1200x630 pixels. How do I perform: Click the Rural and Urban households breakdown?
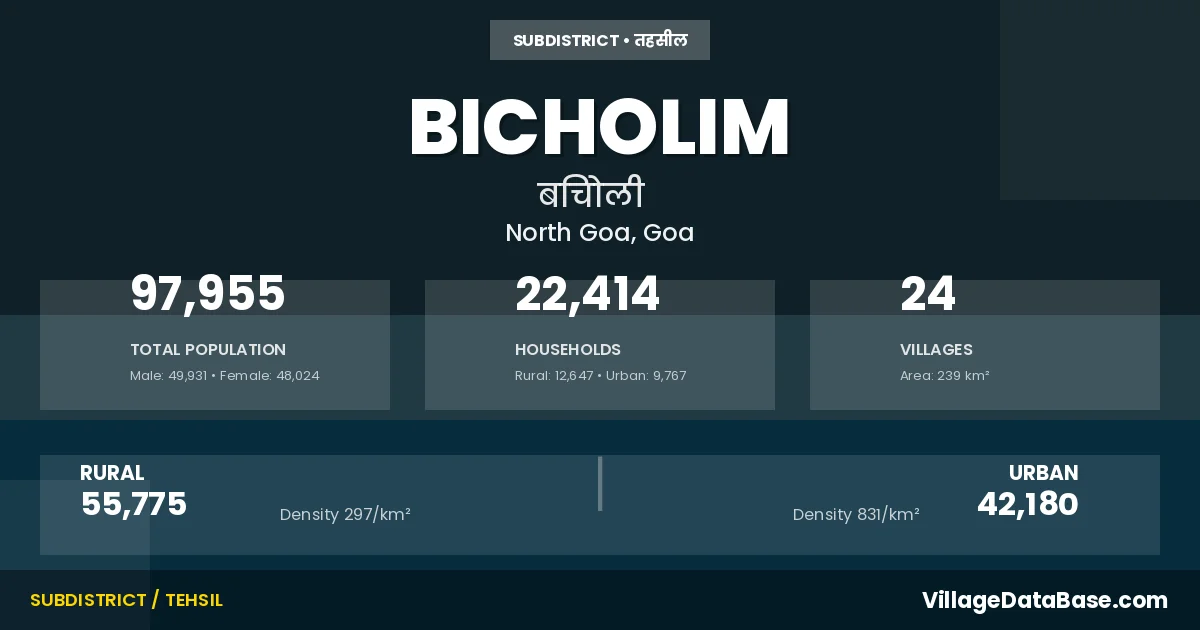pyautogui.click(x=600, y=376)
